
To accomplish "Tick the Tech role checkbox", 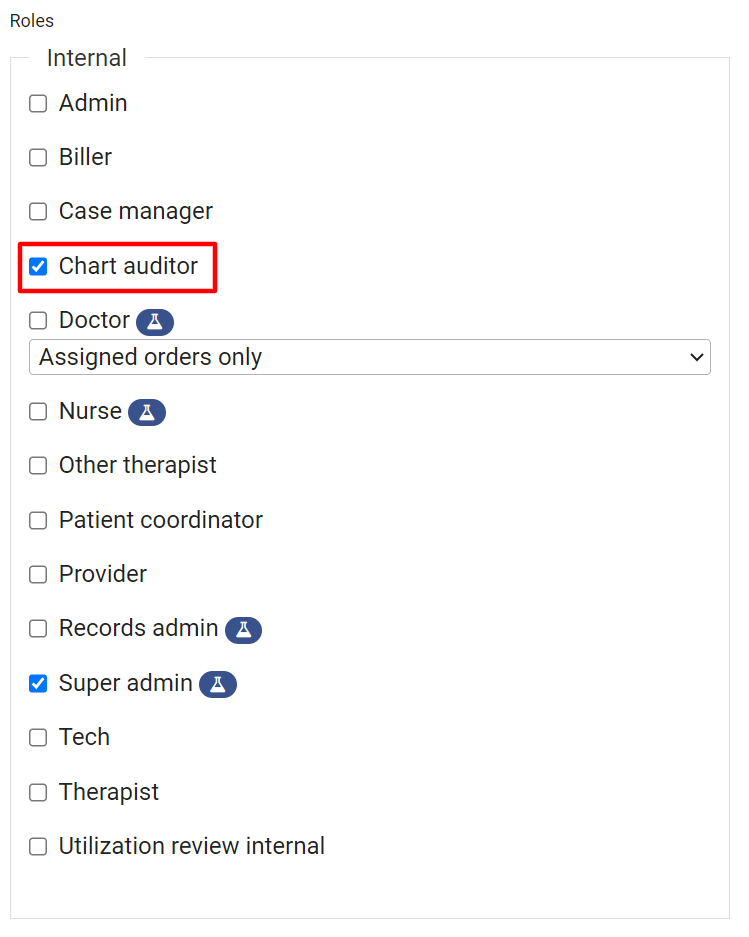I will coord(38,737).
